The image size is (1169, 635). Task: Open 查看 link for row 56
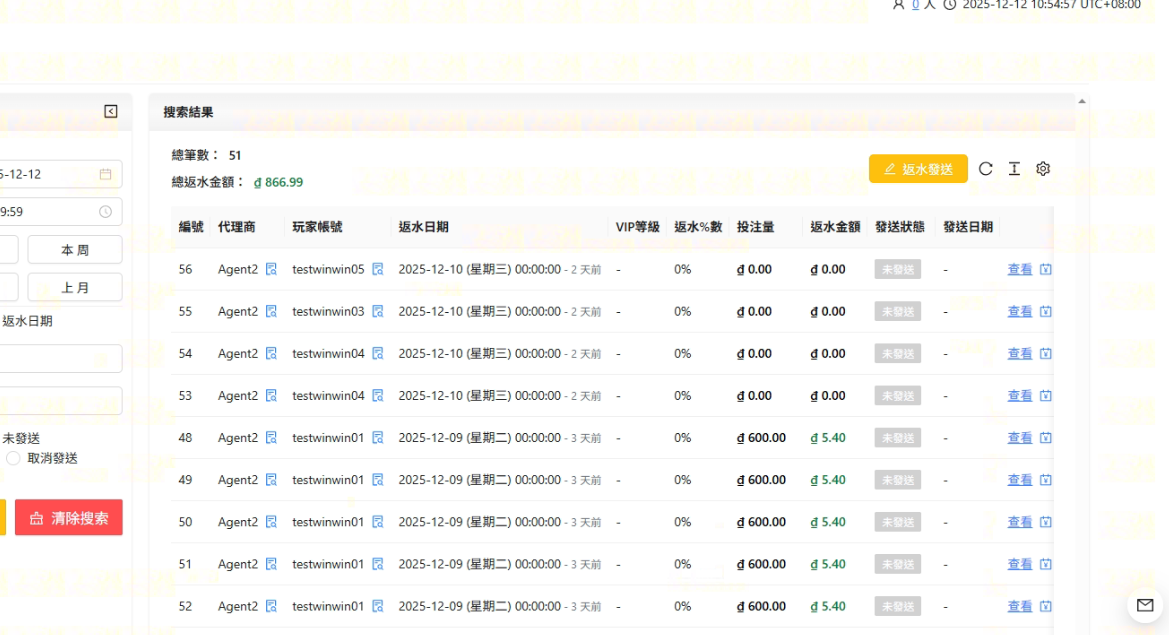(x=1019, y=269)
